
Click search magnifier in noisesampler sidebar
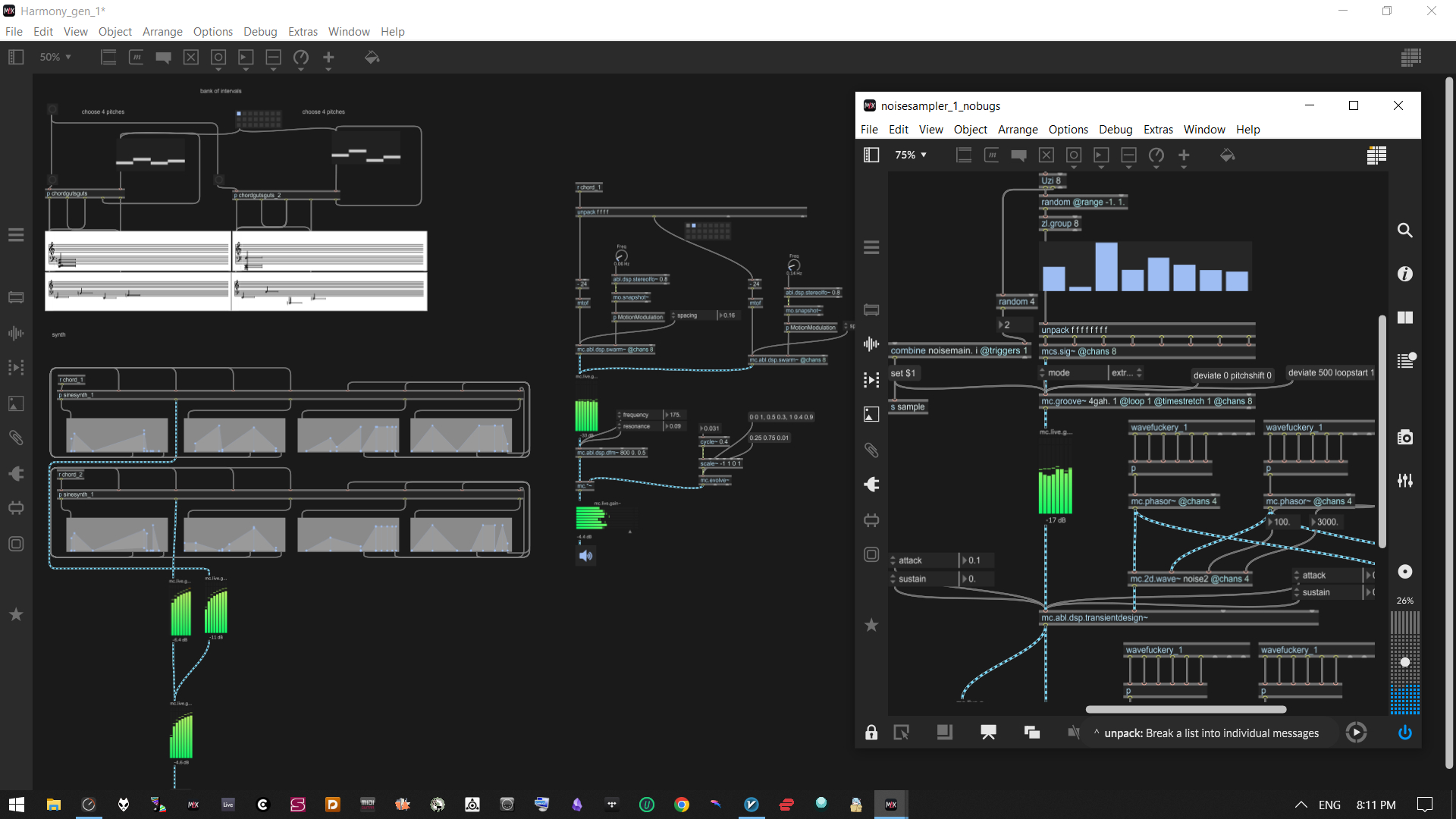point(1404,231)
